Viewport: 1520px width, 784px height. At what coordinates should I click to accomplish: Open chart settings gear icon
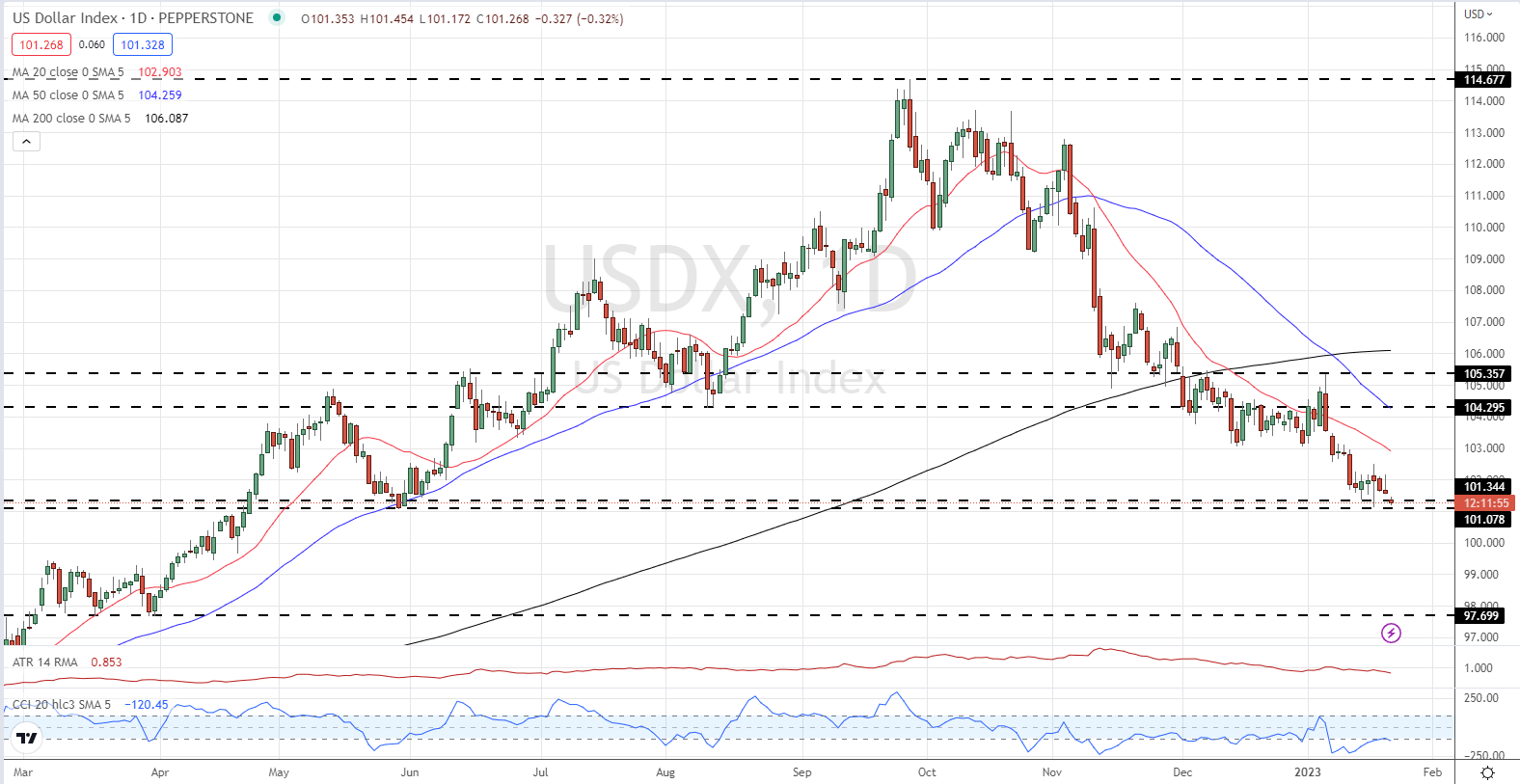pyautogui.click(x=1487, y=772)
